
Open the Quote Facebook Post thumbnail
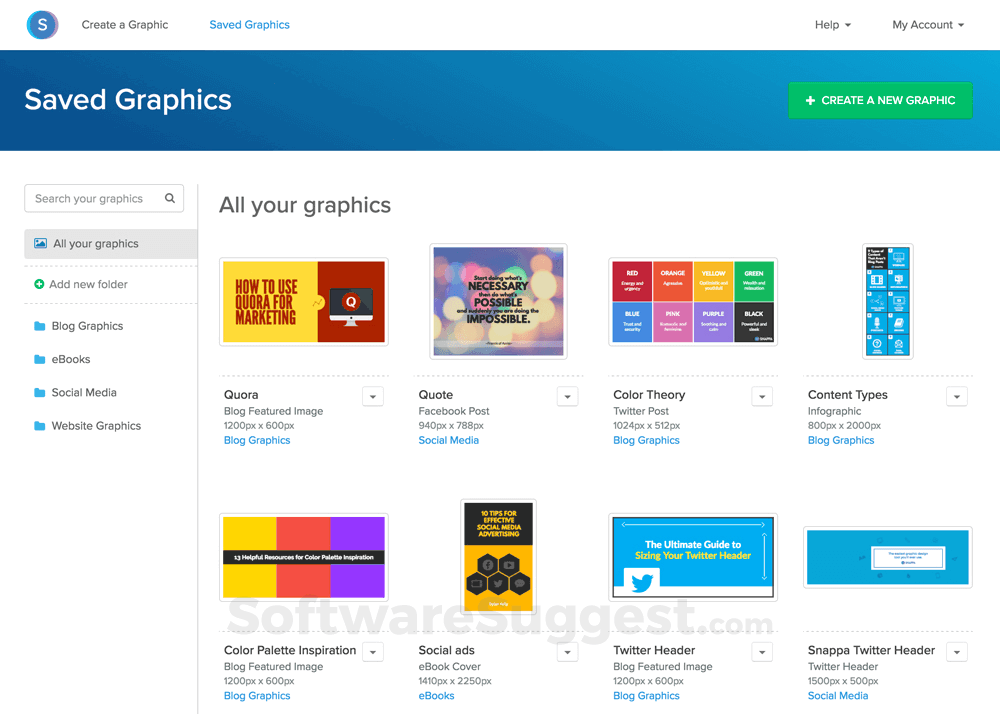click(x=498, y=301)
